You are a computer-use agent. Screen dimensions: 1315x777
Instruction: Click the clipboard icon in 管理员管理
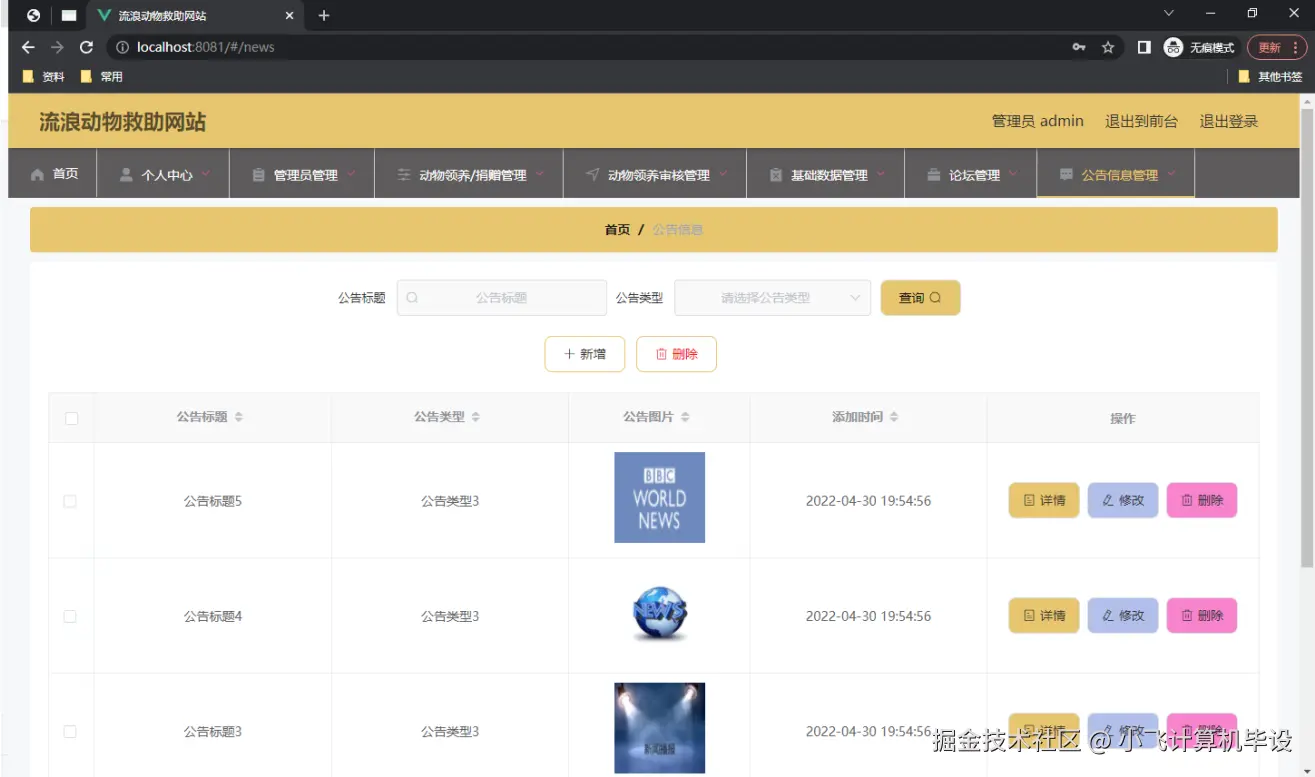point(258,175)
